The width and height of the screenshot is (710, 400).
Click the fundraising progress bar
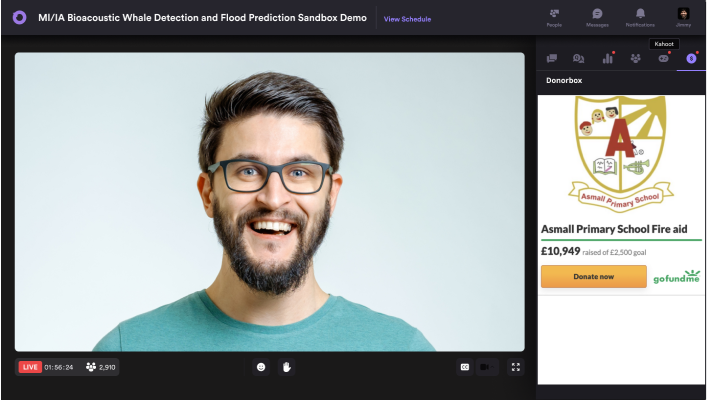click(x=621, y=240)
